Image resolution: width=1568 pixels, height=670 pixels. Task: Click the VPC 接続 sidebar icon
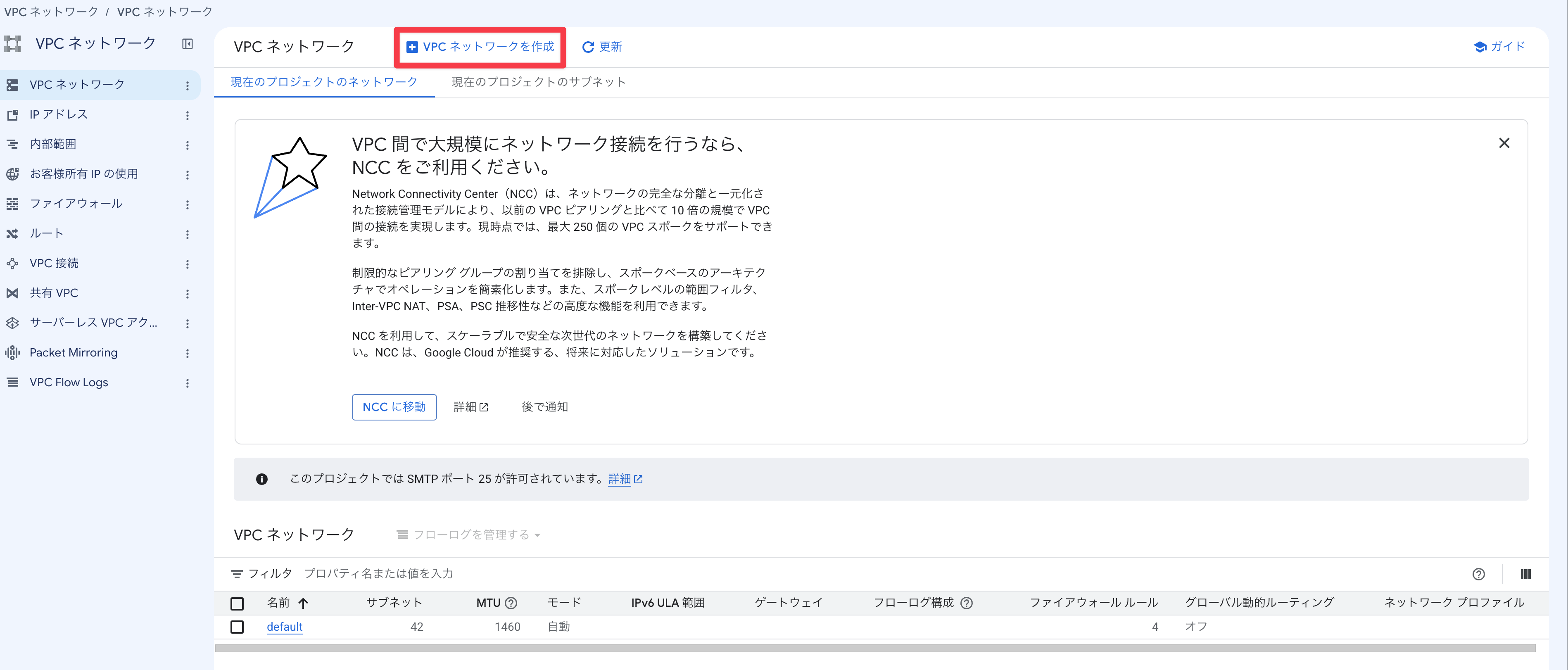[x=12, y=264]
